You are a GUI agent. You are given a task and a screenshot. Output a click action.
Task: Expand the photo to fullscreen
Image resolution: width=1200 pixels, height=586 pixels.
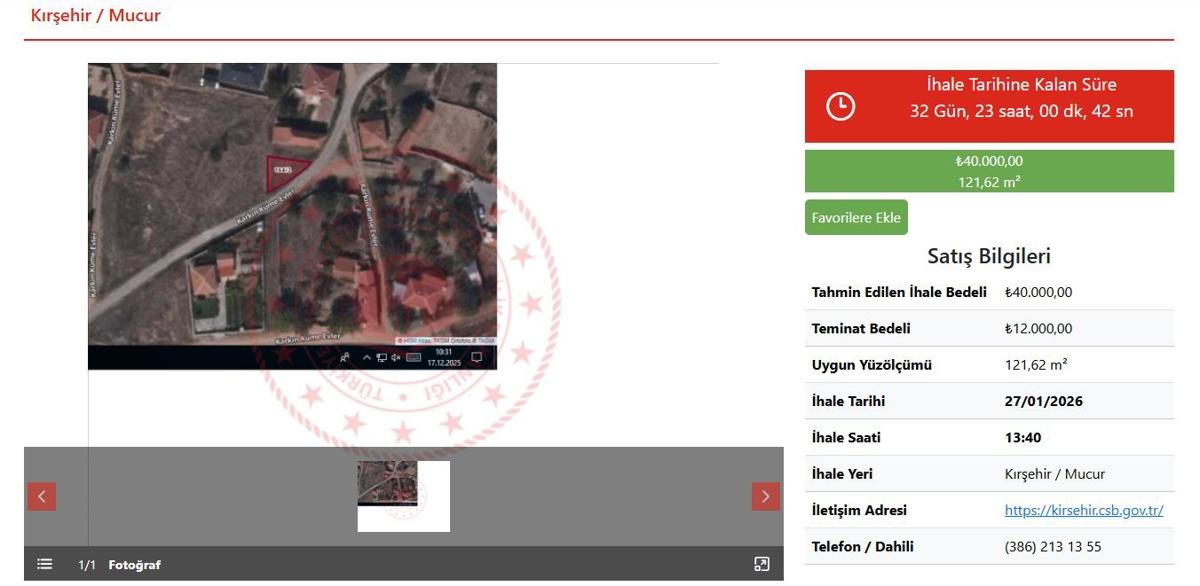[x=762, y=565]
